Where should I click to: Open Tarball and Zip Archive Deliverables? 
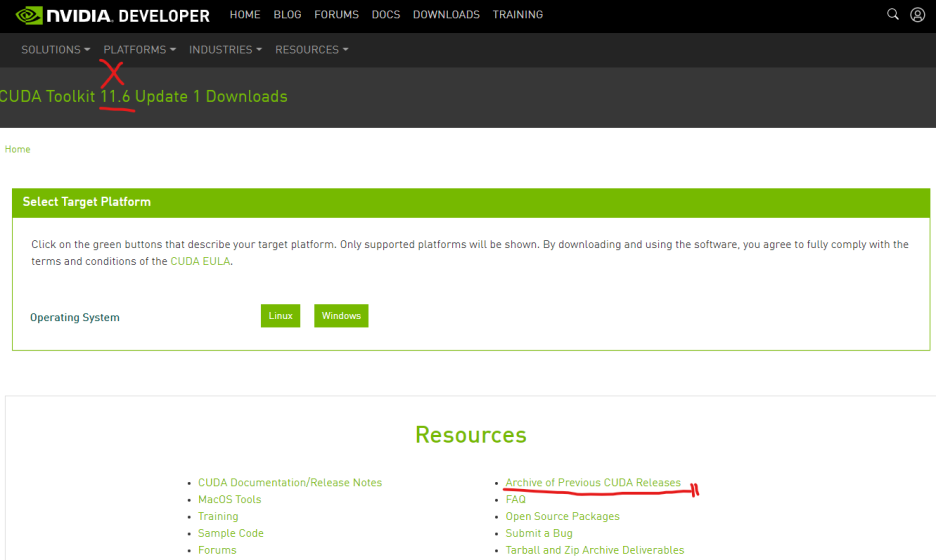coord(595,550)
